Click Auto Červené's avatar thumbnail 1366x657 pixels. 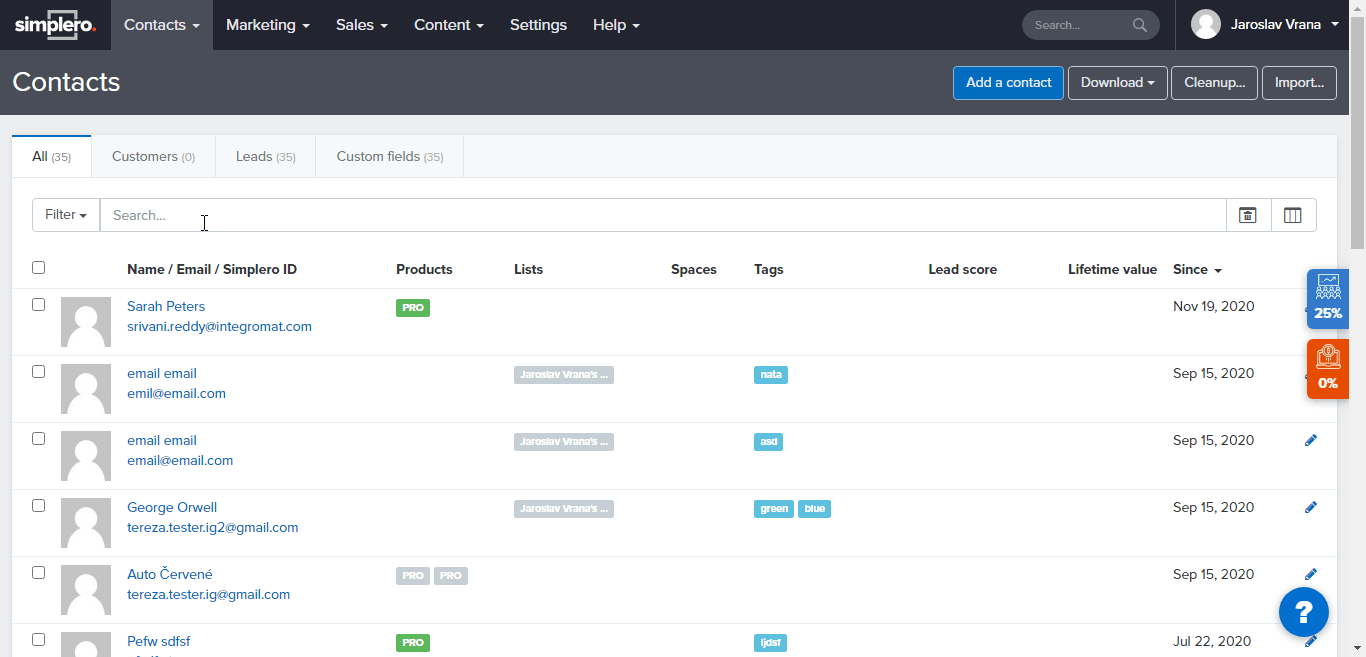click(x=86, y=590)
